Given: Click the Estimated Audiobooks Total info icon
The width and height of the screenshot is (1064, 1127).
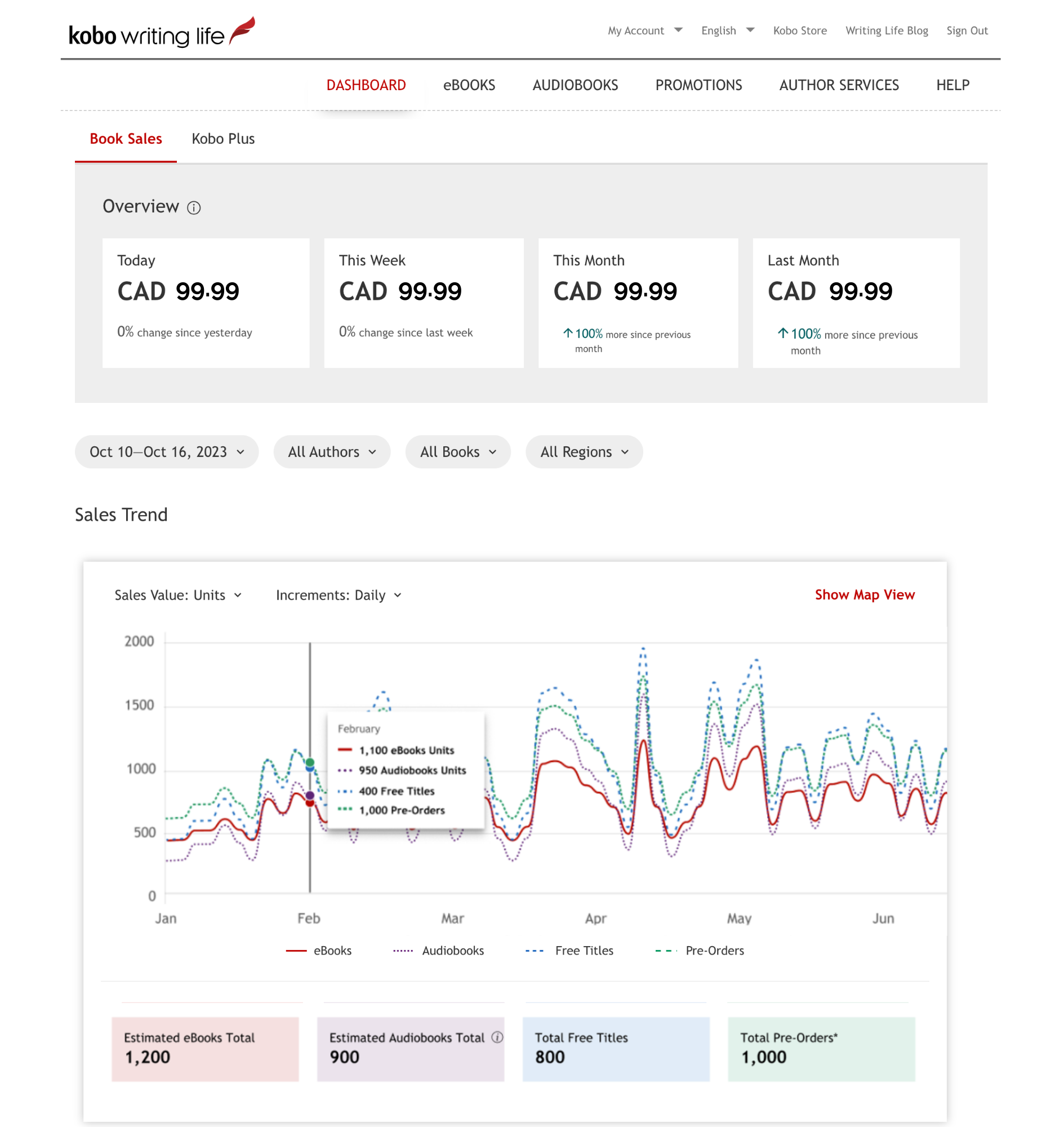Looking at the screenshot, I should (497, 1037).
